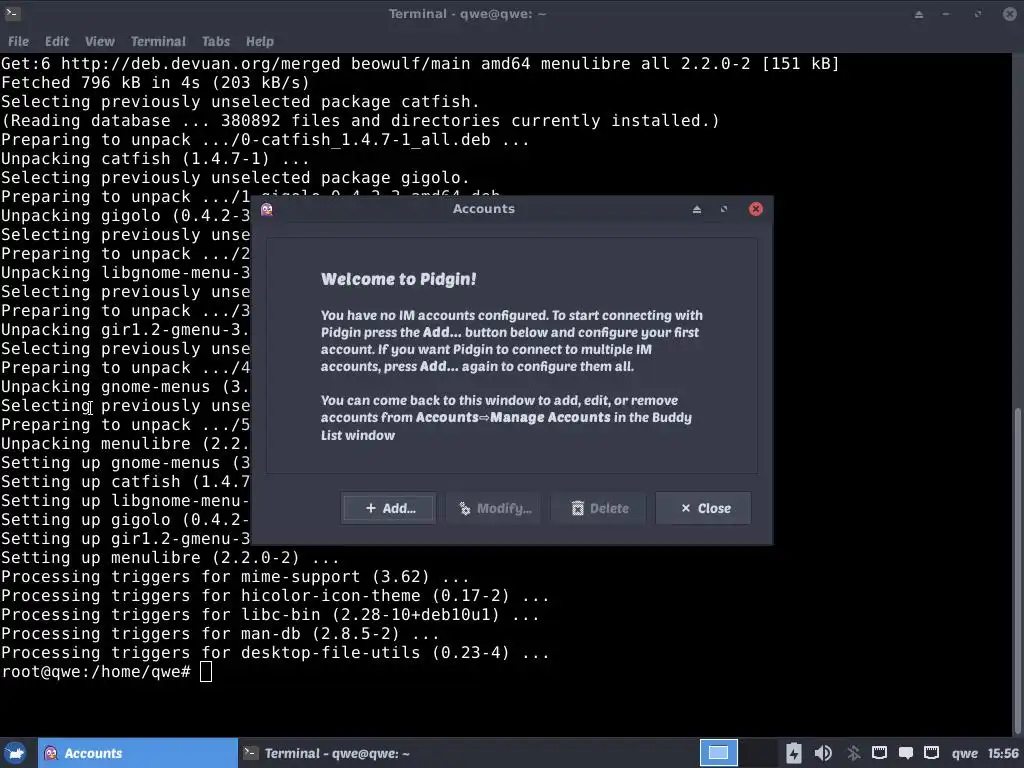Open the File menu in Terminal
Viewport: 1024px width, 768px height.
(18, 41)
